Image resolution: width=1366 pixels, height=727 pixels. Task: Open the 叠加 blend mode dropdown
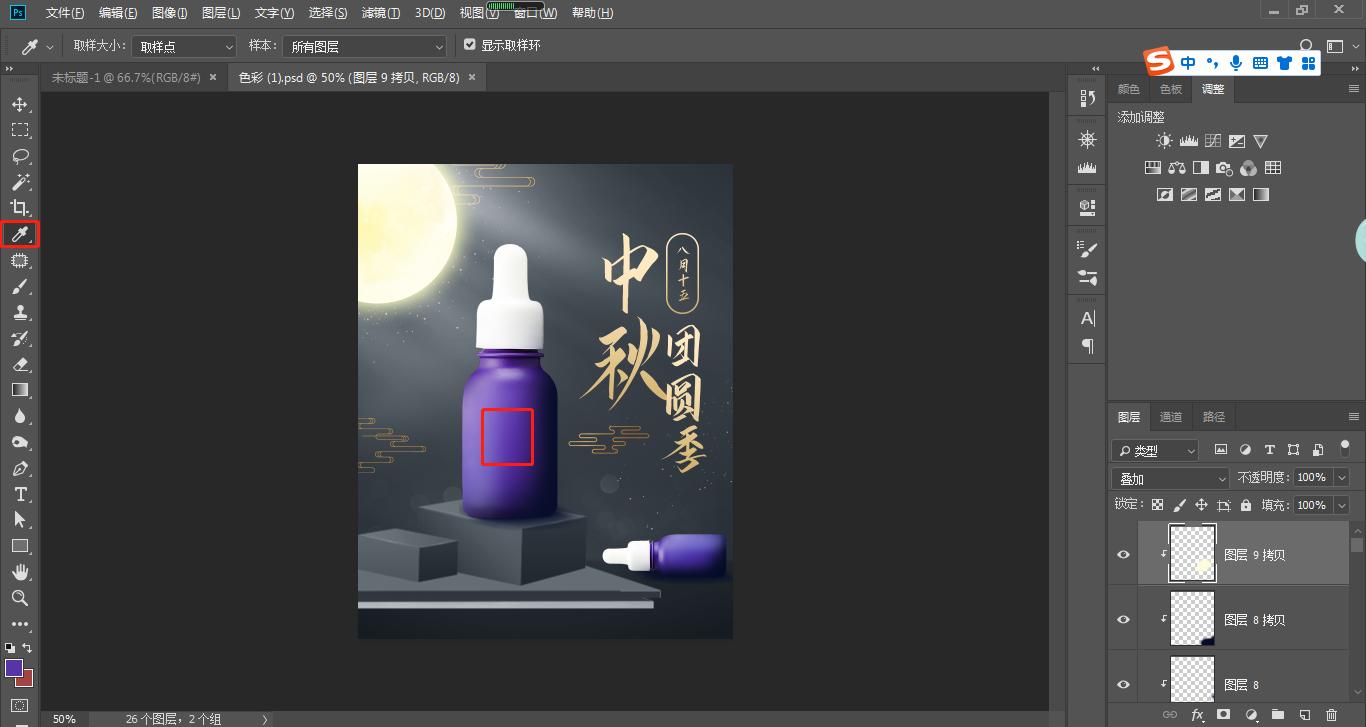1170,477
